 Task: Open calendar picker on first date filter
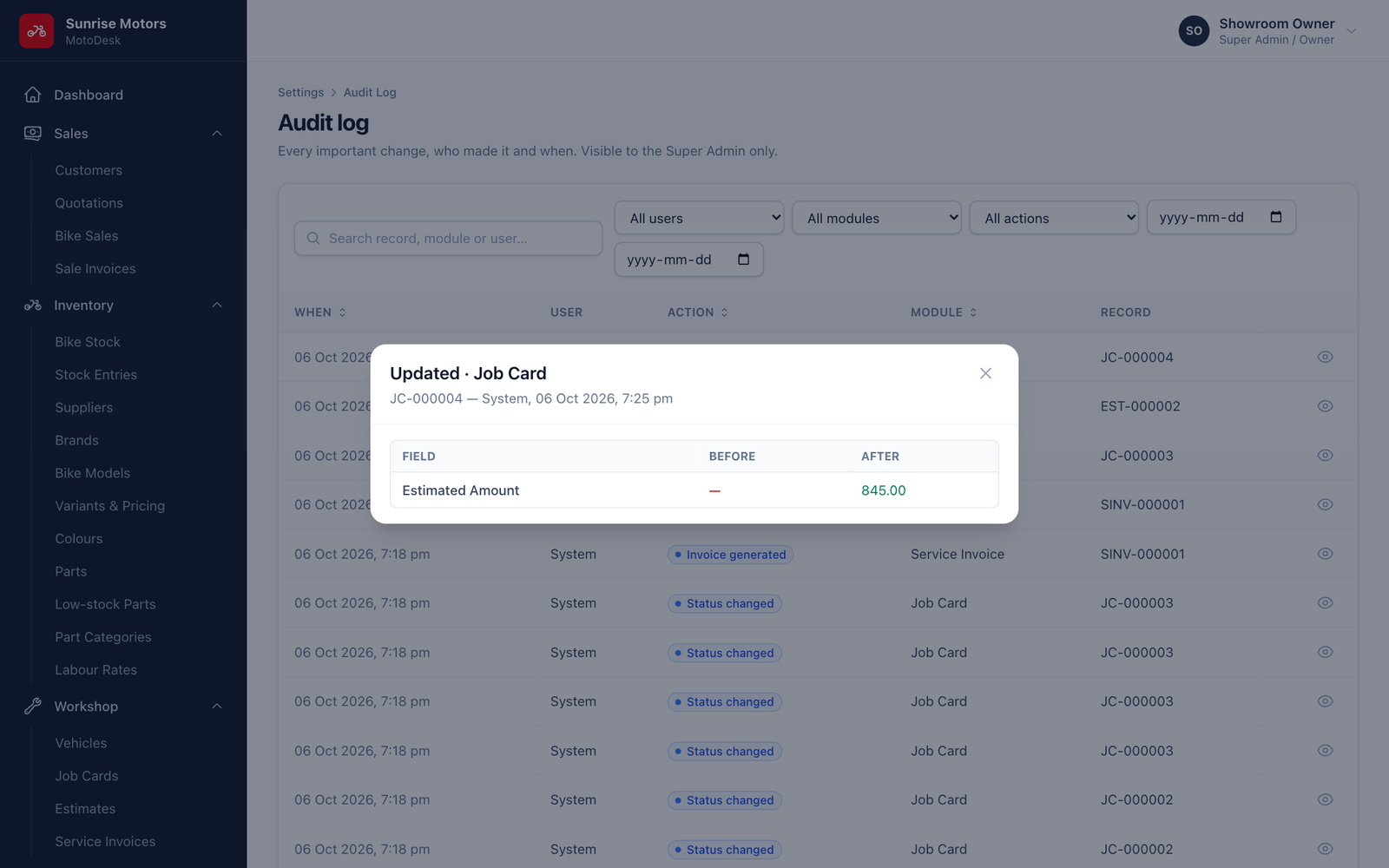1275,217
